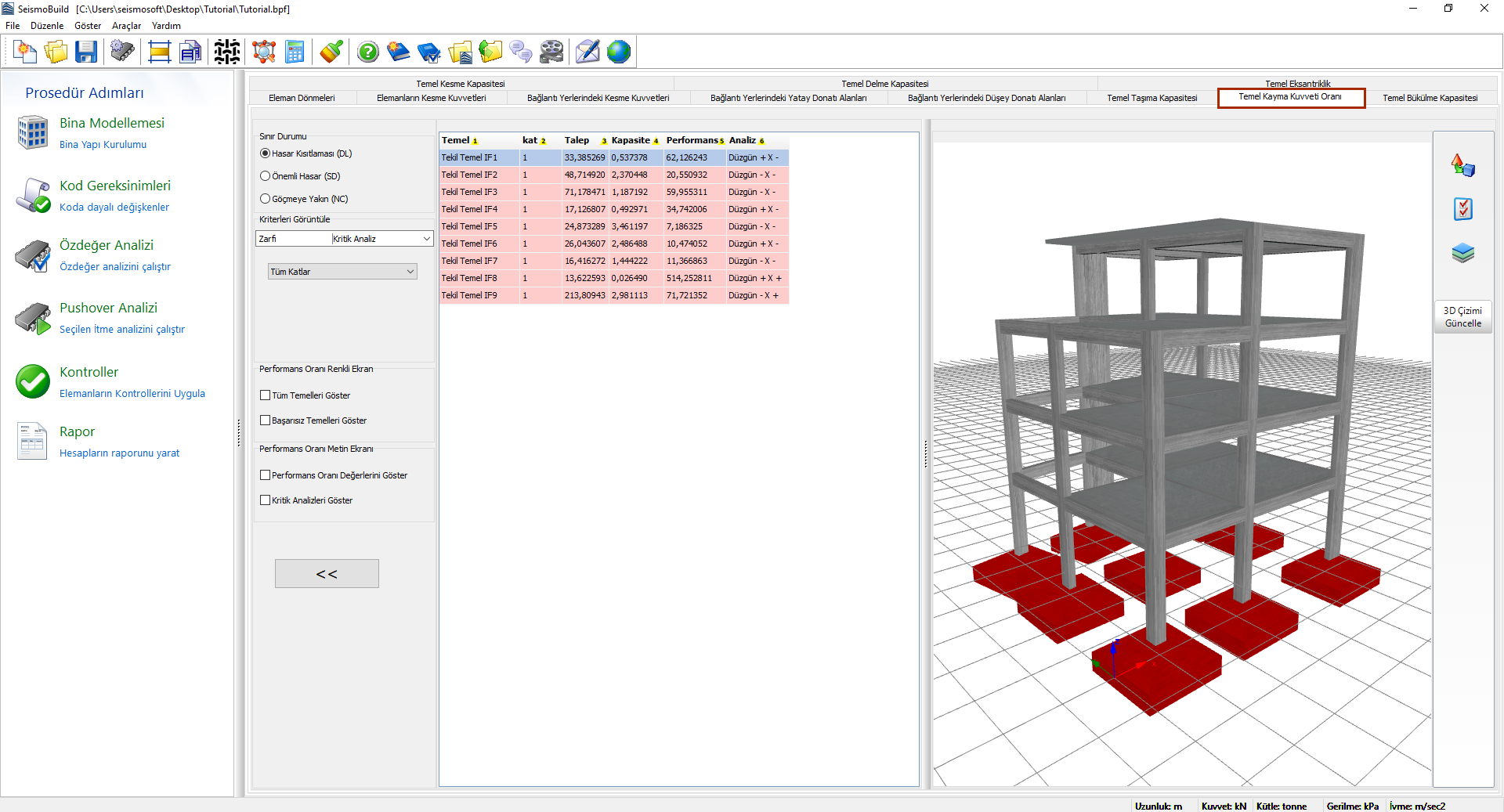Viewport: 1504px width, 812px height.
Task: Click the New project icon
Action: (25, 52)
